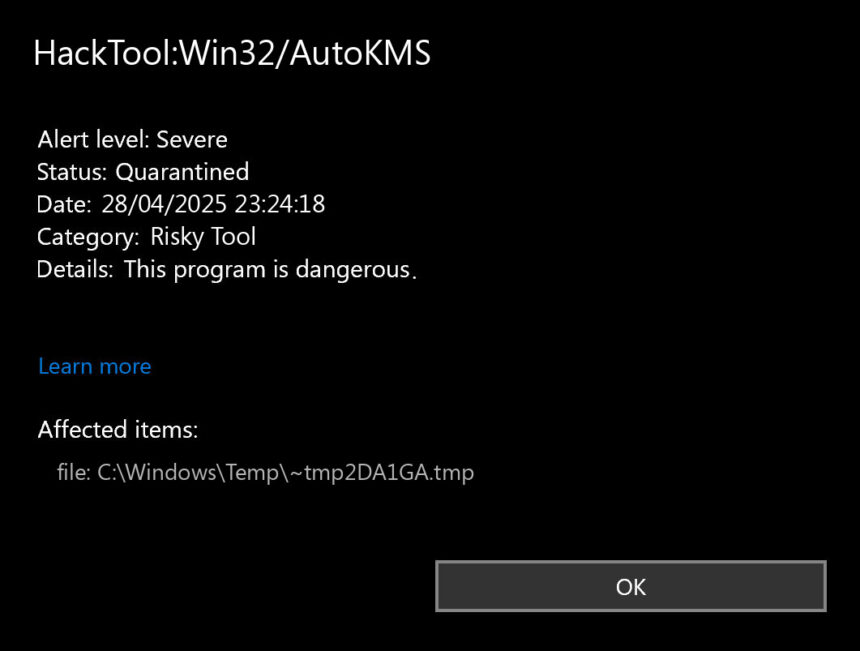Click the OK button to dismiss the alert

point(630,587)
